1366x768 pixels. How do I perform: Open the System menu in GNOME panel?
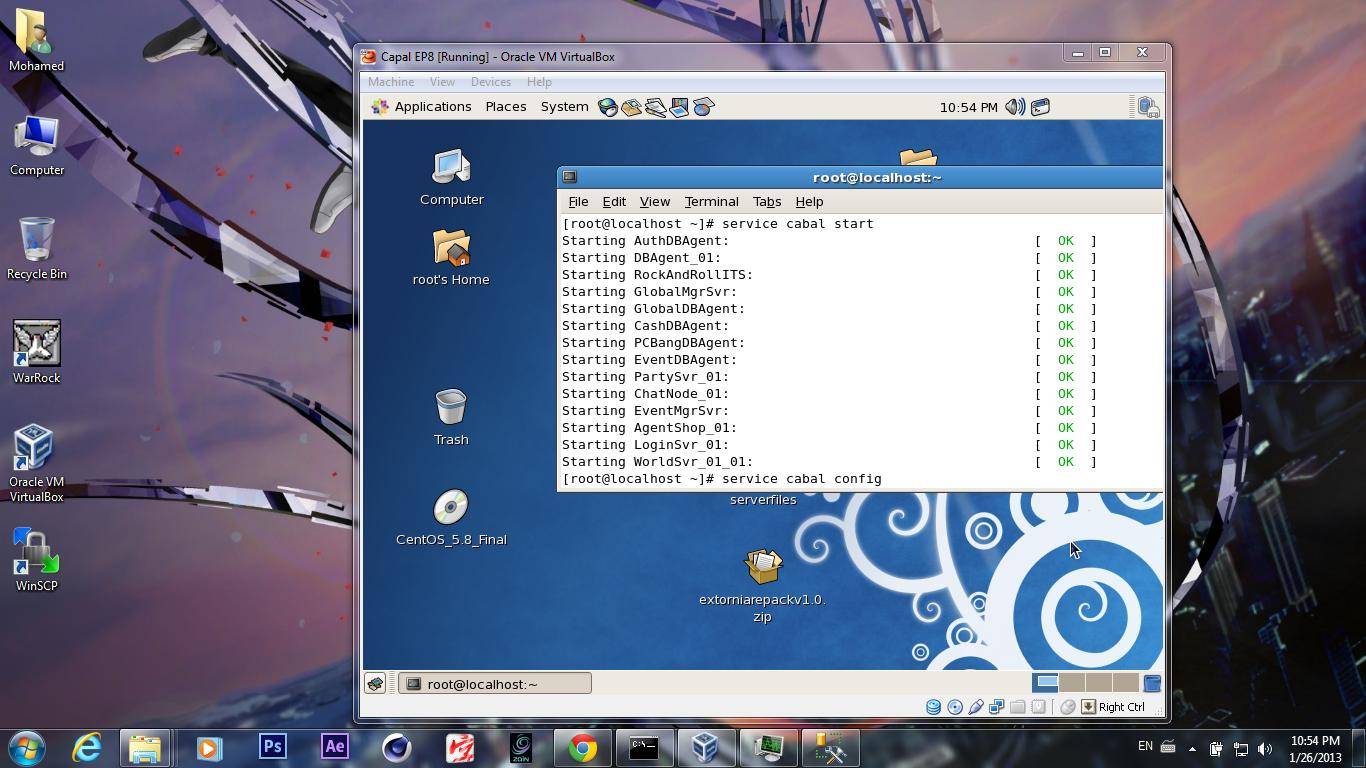(564, 107)
